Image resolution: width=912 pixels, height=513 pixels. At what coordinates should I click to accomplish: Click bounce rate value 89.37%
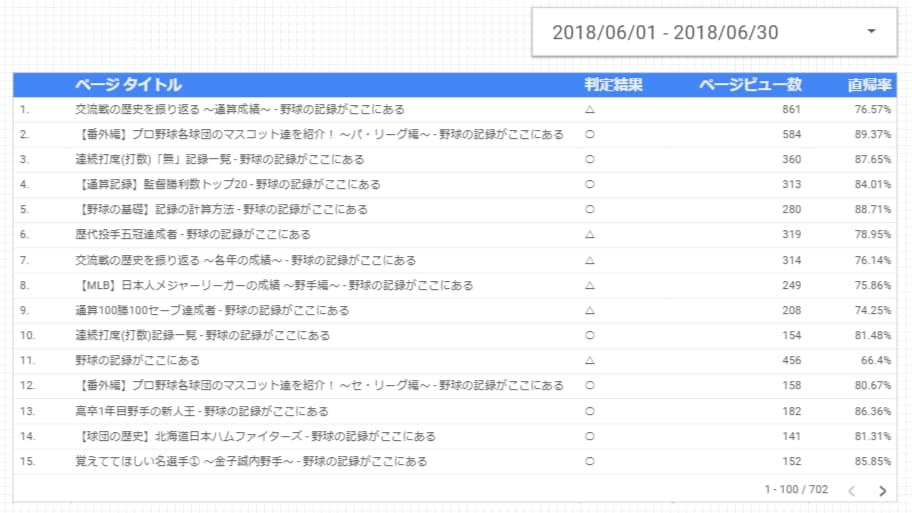(x=872, y=134)
